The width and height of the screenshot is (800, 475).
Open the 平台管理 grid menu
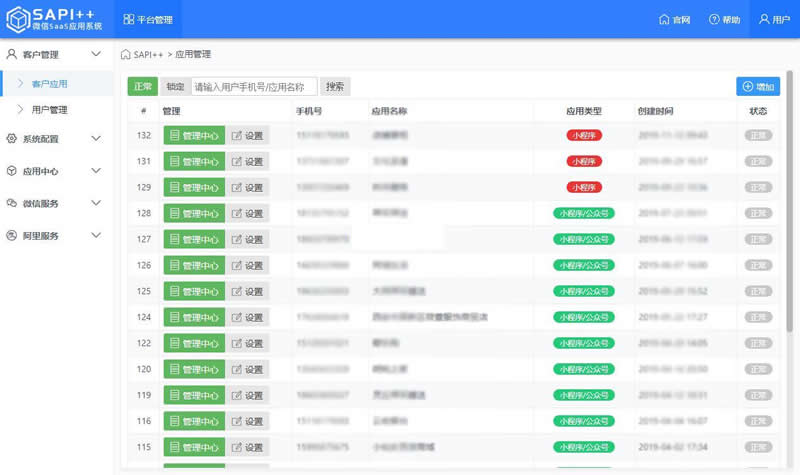[148, 19]
